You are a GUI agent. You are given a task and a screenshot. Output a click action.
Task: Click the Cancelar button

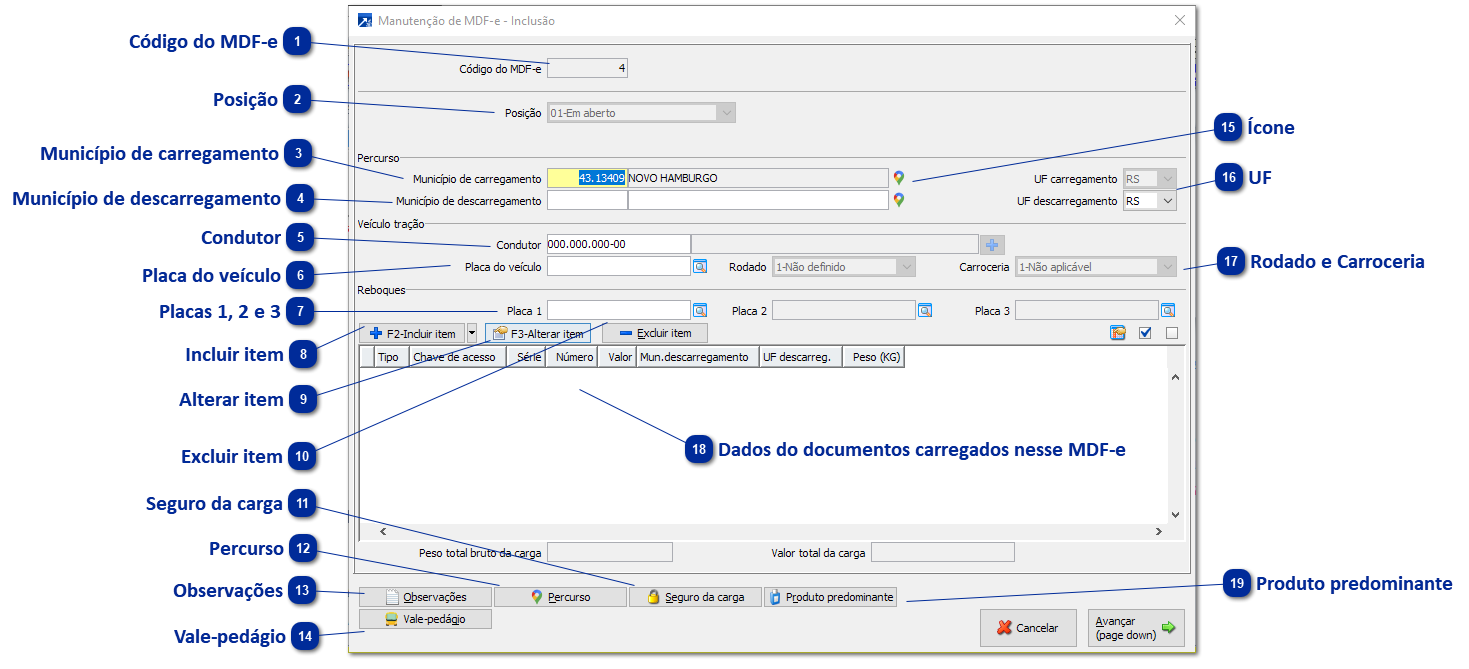(x=1027, y=628)
